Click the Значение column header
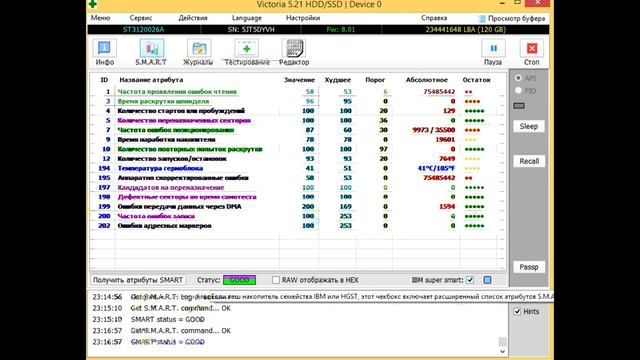Screen dimensions: 640x360 pos(299,80)
